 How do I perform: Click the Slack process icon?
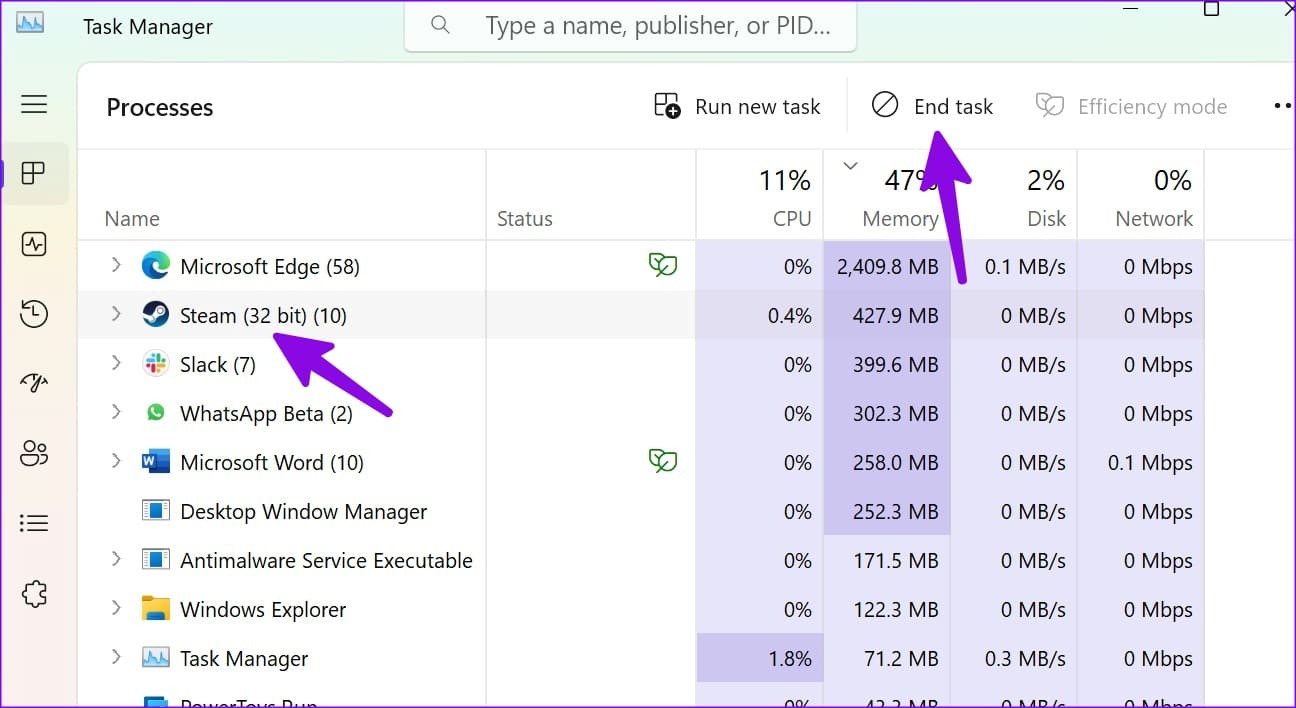[x=155, y=364]
